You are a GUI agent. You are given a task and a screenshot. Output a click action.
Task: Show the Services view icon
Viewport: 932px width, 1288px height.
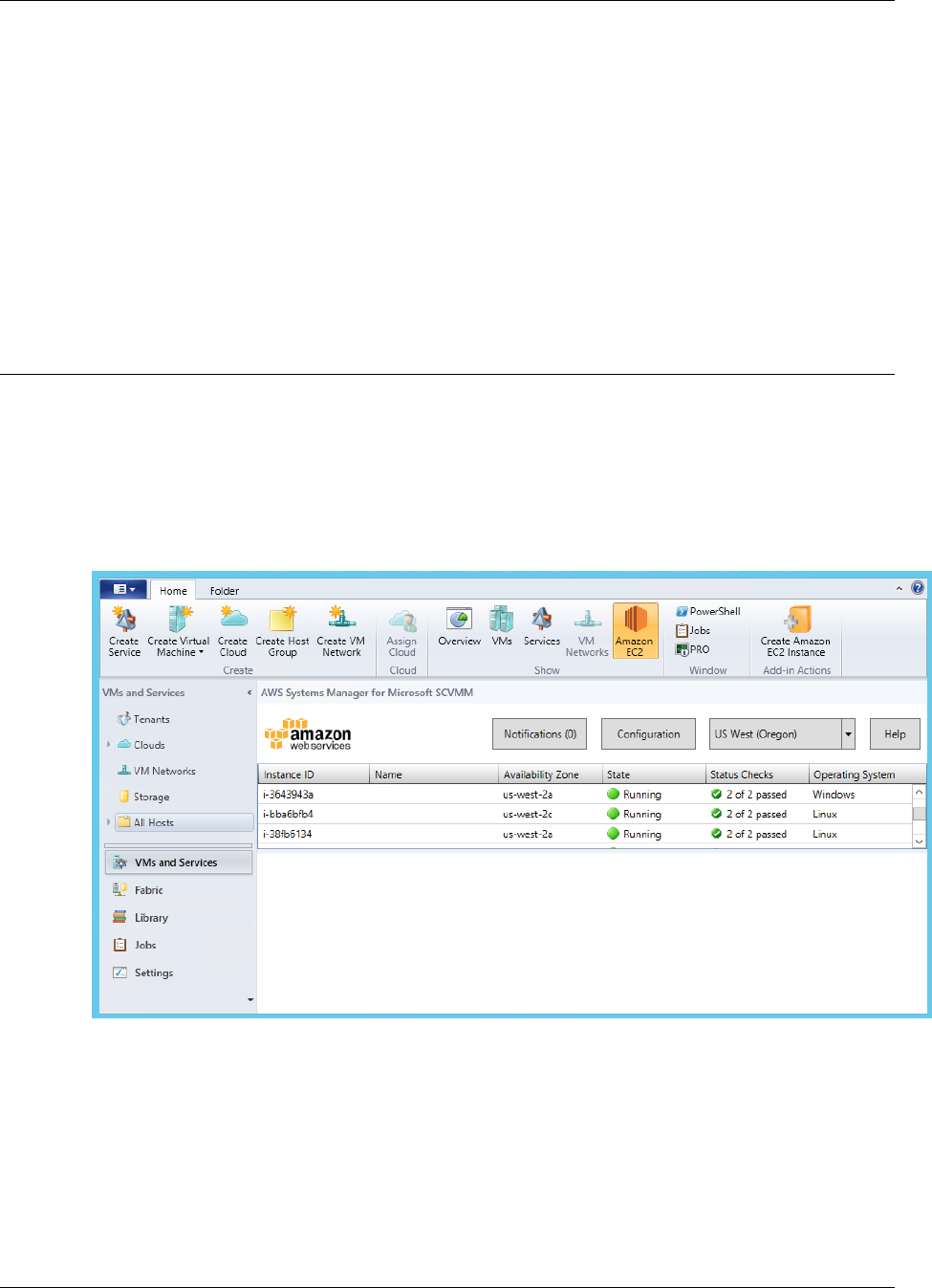(x=542, y=627)
